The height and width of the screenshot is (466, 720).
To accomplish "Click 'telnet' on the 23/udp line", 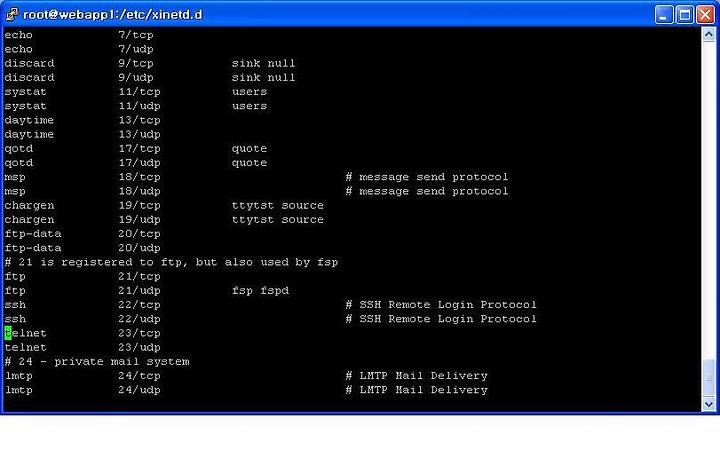I will coord(26,348).
